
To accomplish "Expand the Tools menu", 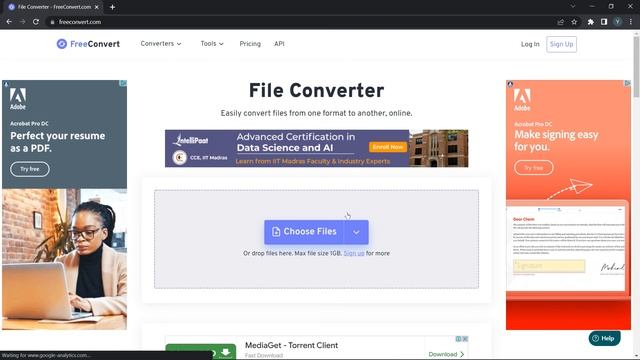I will [212, 44].
